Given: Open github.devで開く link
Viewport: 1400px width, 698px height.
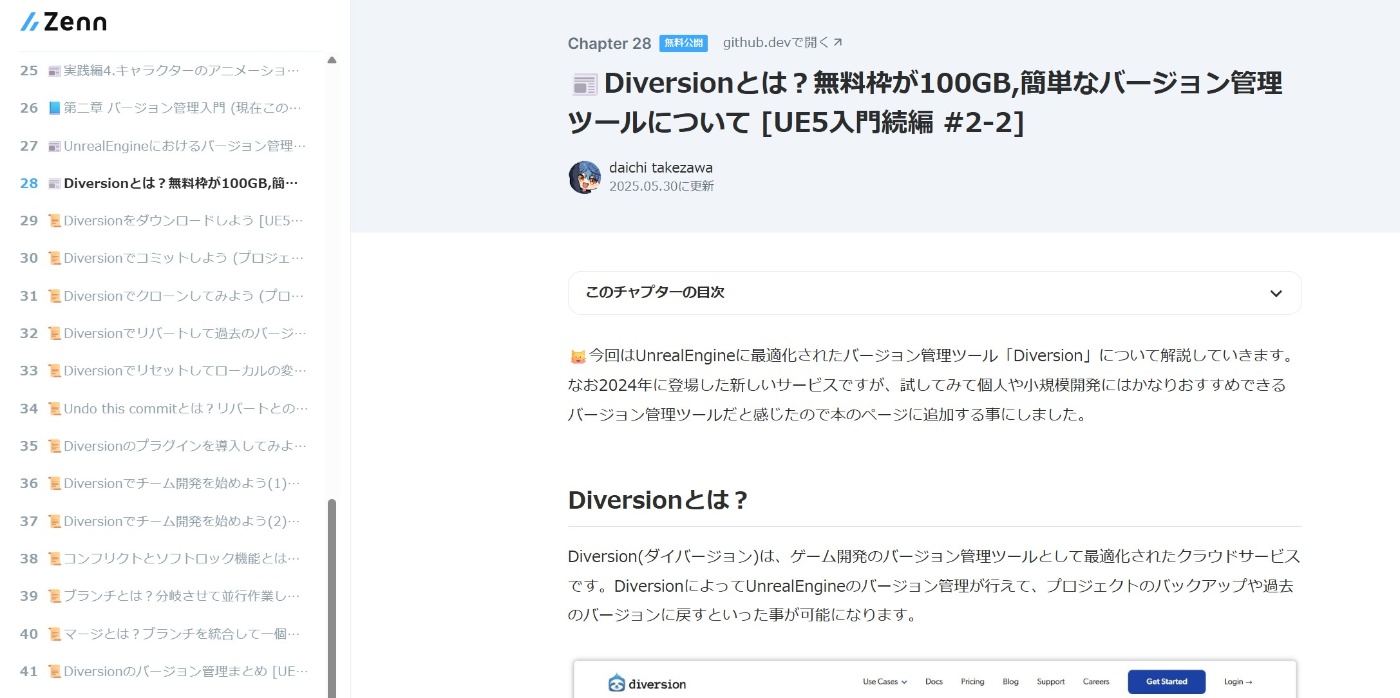Looking at the screenshot, I should tap(783, 42).
